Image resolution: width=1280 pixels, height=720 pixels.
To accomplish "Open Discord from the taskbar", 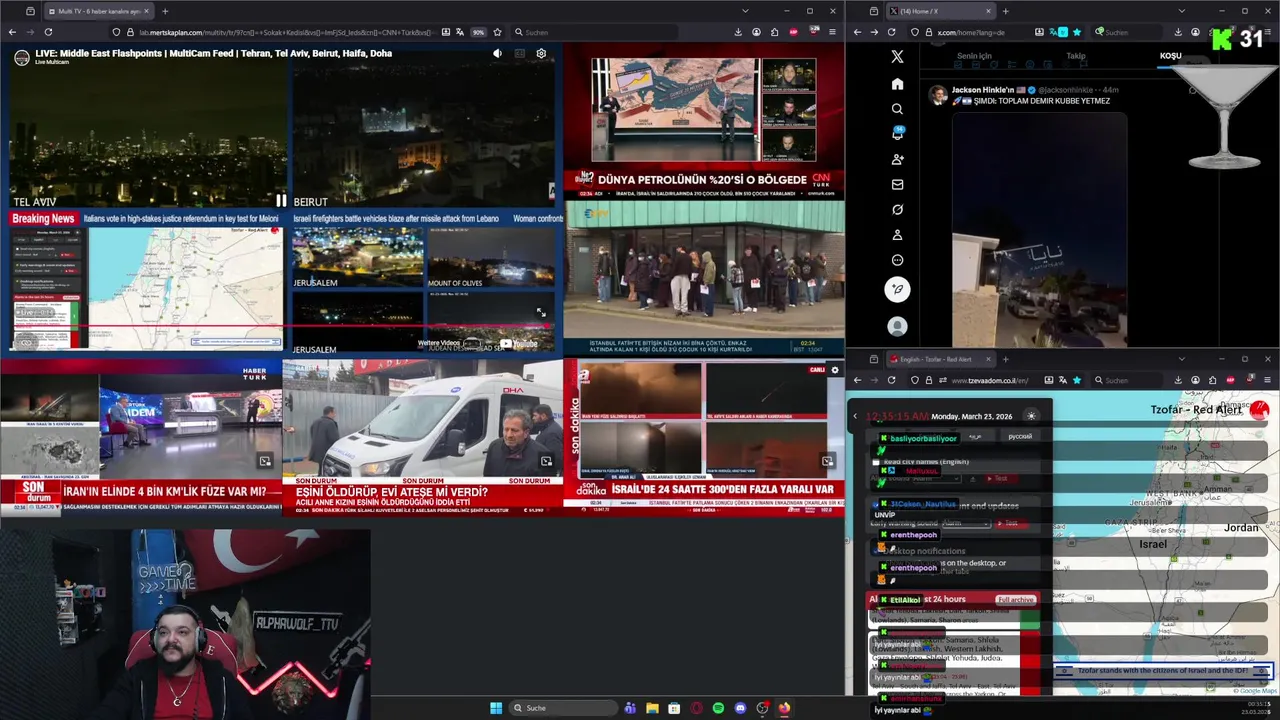I will coord(740,708).
